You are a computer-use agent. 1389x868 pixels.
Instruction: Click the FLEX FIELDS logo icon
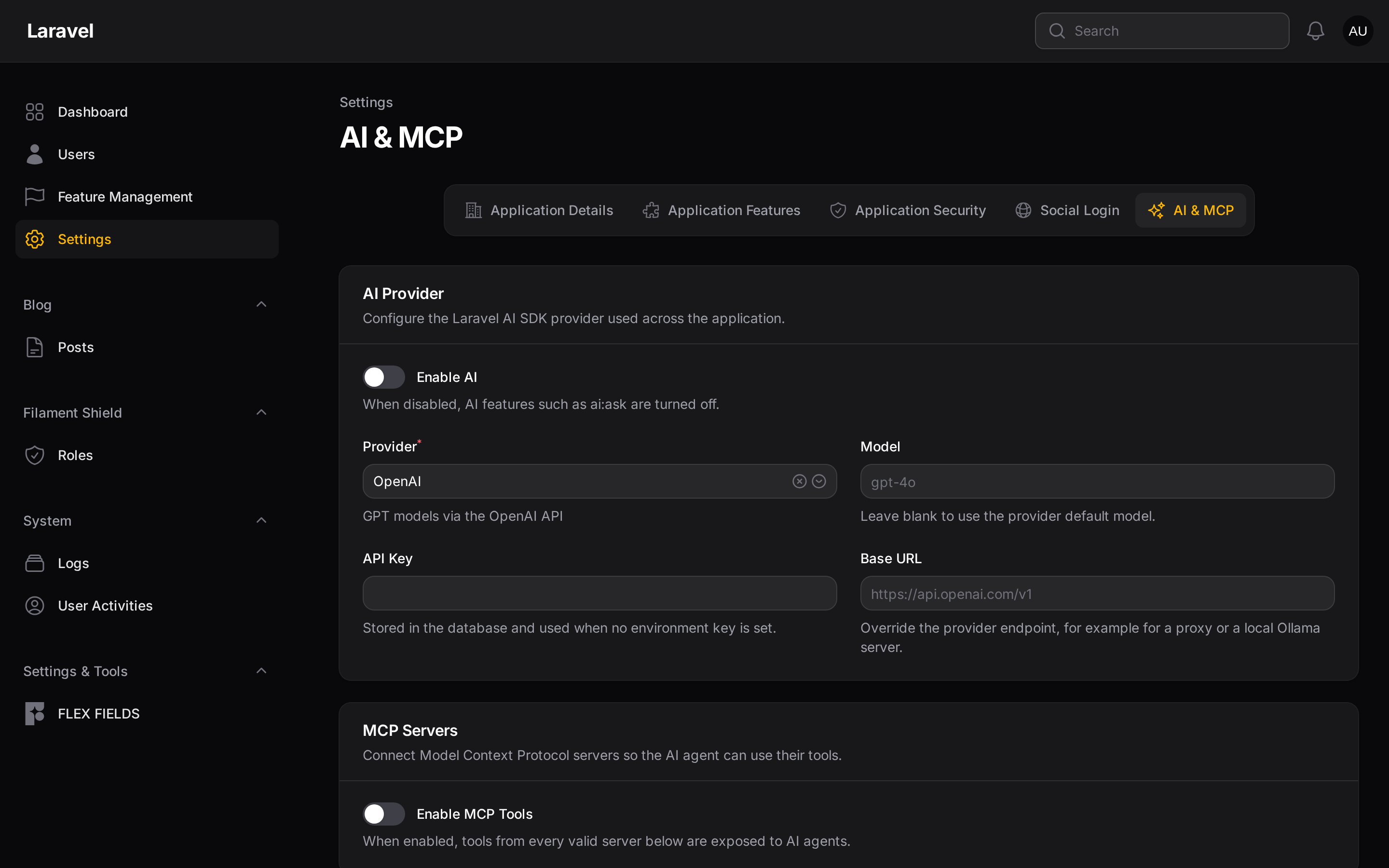(x=34, y=714)
